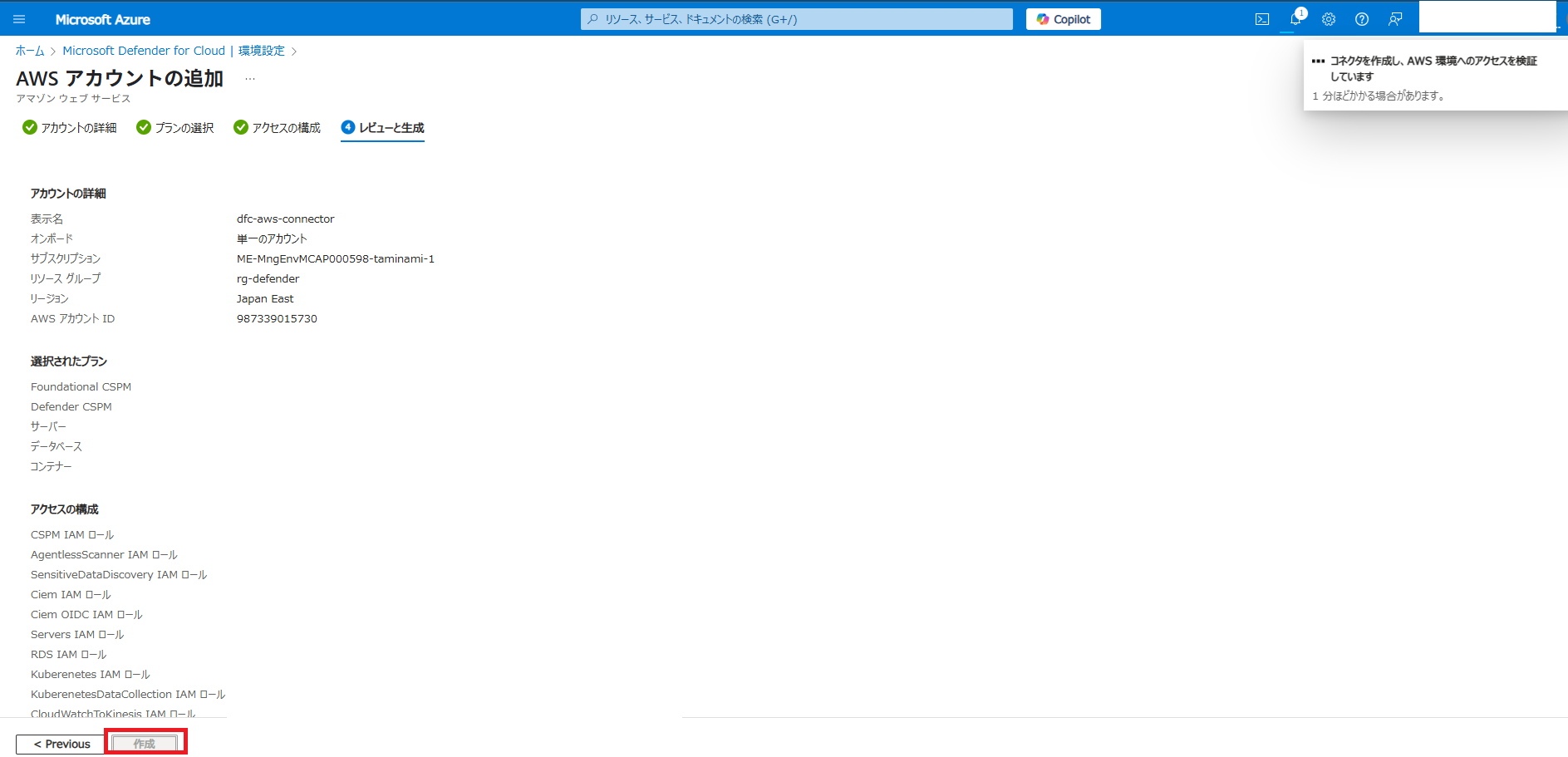Screen dimensions: 1568x757
Task: Click CSPM IAM ロール entry
Action: [x=72, y=534]
